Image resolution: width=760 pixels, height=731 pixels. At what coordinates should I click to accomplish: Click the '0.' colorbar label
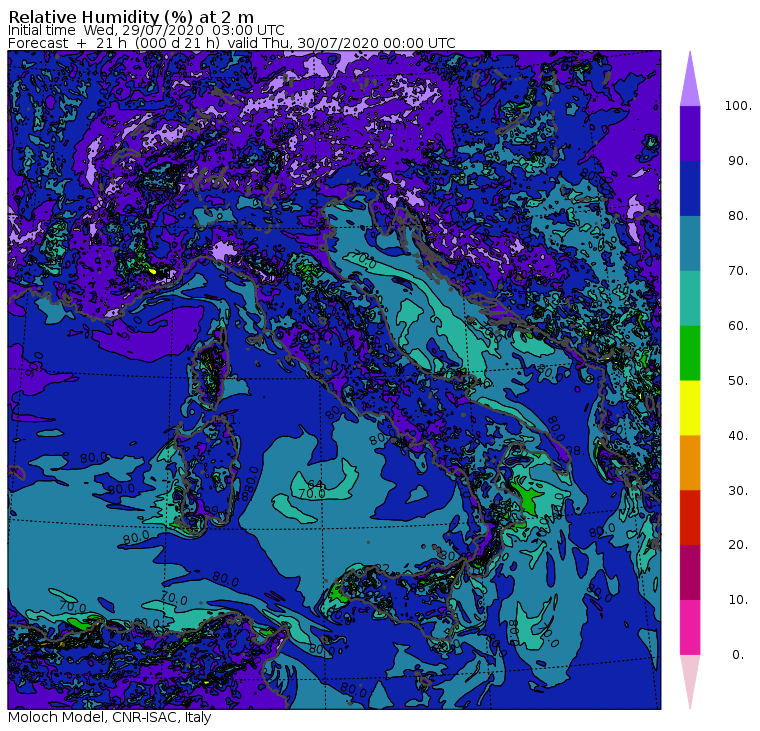tap(738, 655)
